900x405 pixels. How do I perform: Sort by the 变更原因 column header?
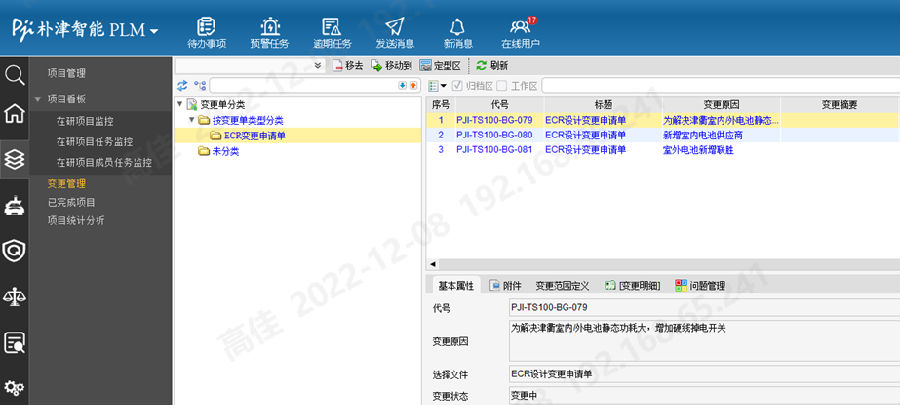[721, 105]
